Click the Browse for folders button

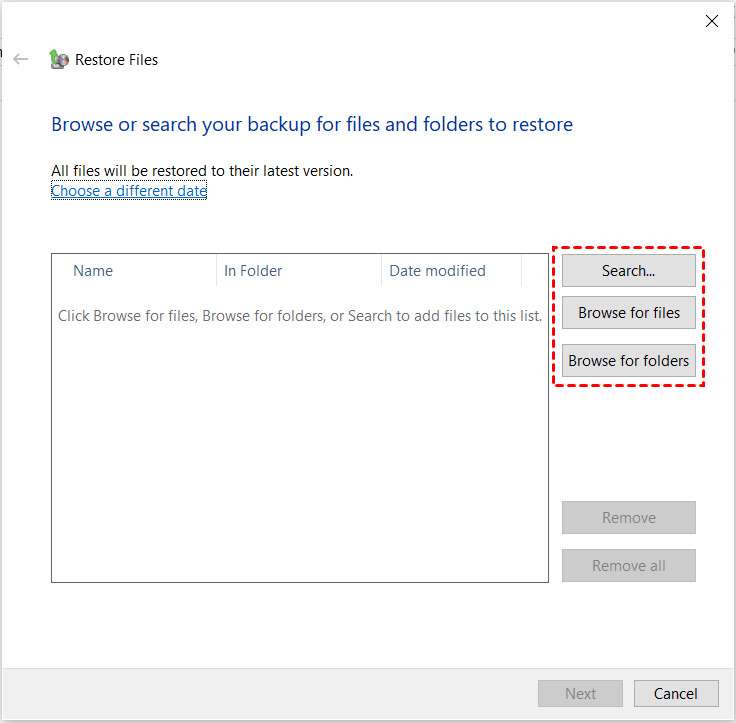(x=629, y=361)
